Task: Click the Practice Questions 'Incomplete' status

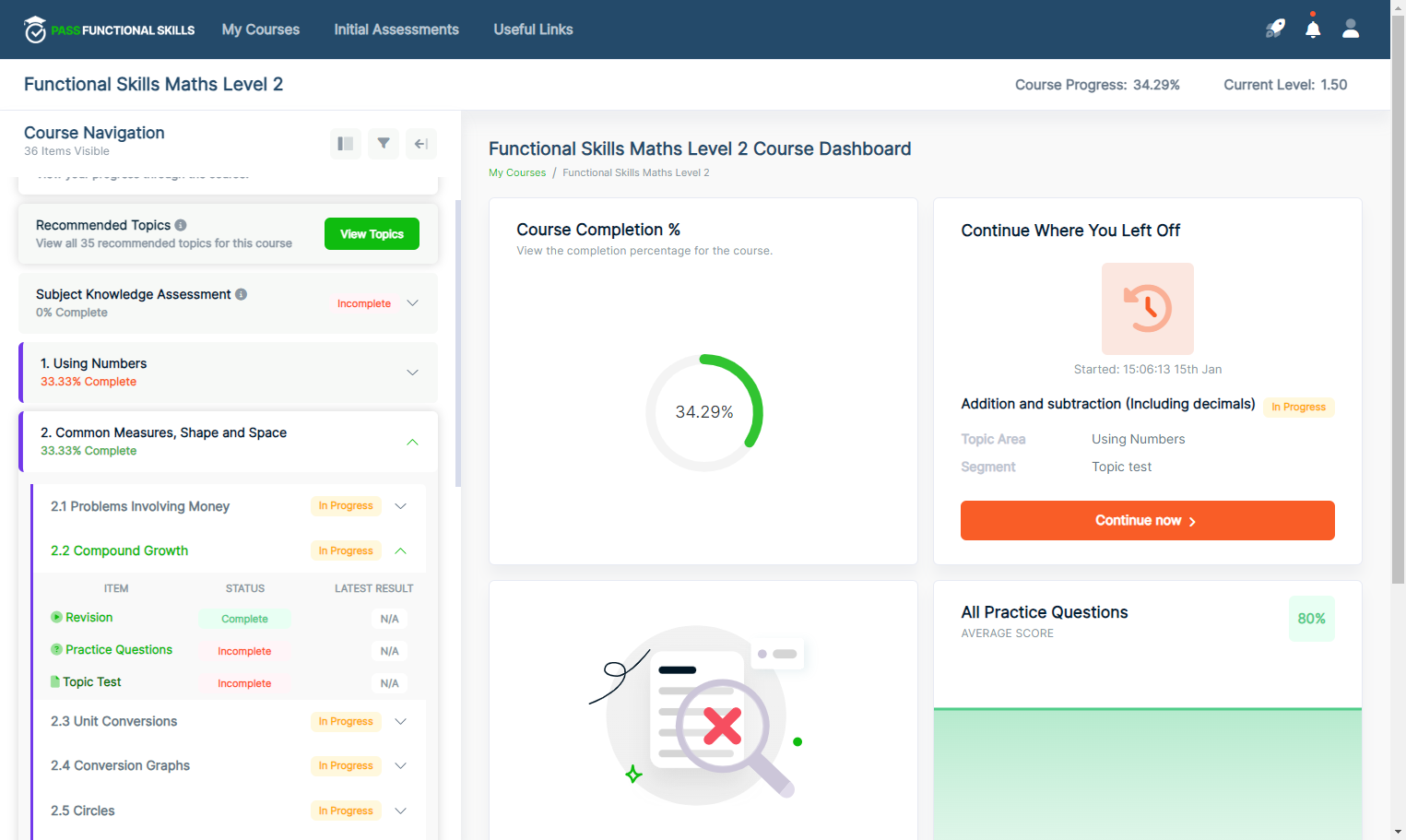Action: tap(244, 651)
